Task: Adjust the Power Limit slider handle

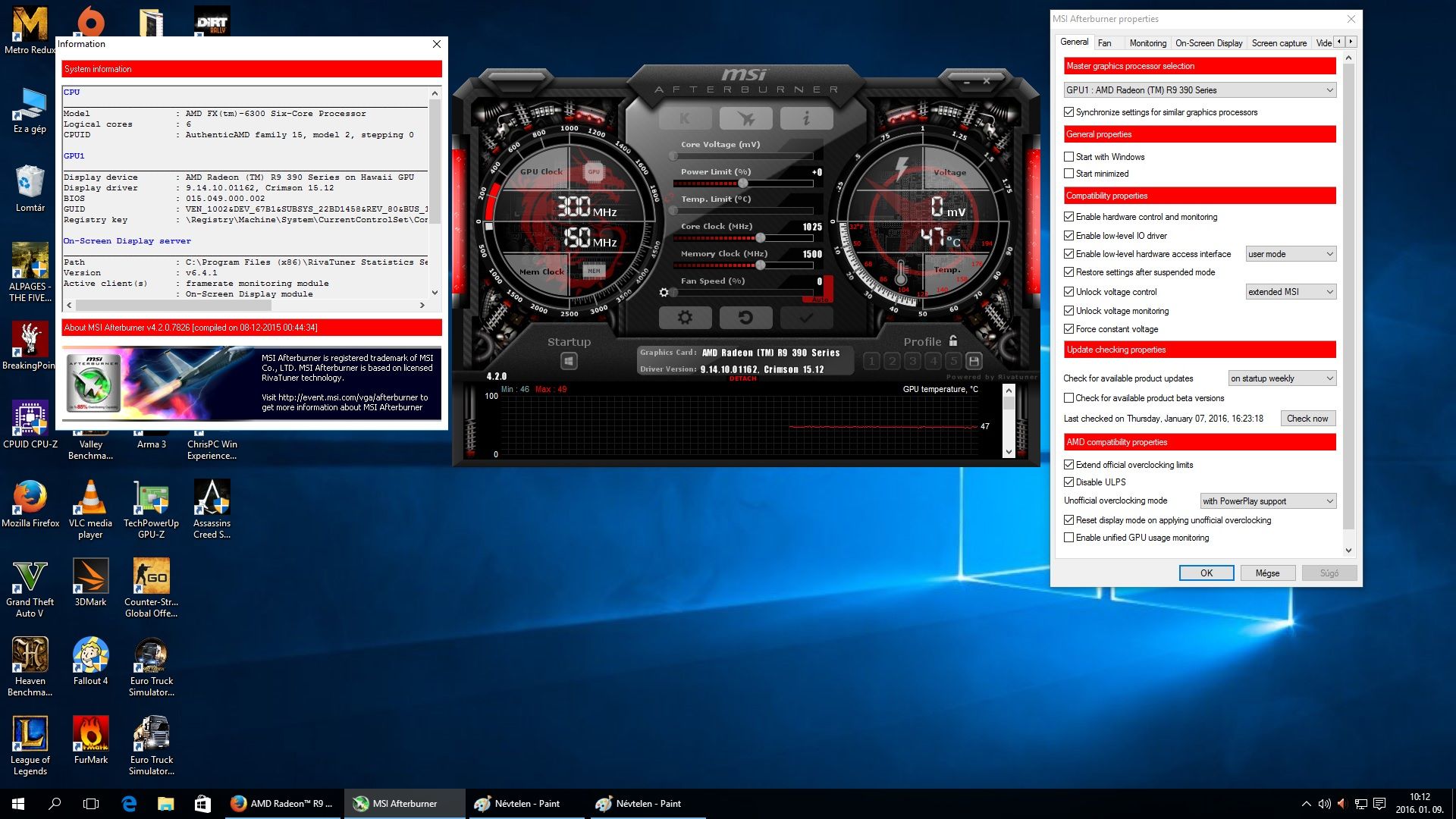Action: pyautogui.click(x=742, y=184)
